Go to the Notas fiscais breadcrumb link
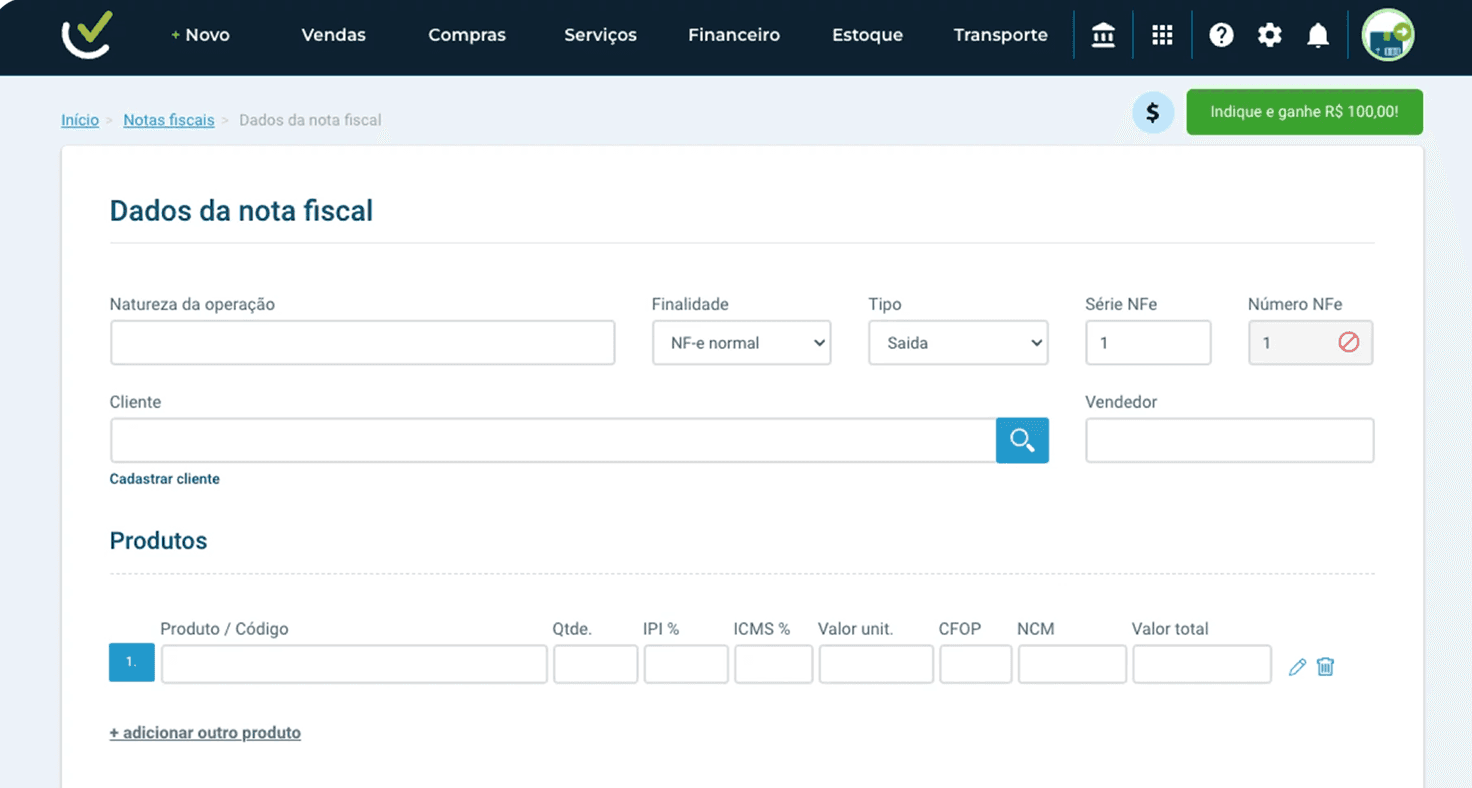The width and height of the screenshot is (1472, 788). coord(169,120)
